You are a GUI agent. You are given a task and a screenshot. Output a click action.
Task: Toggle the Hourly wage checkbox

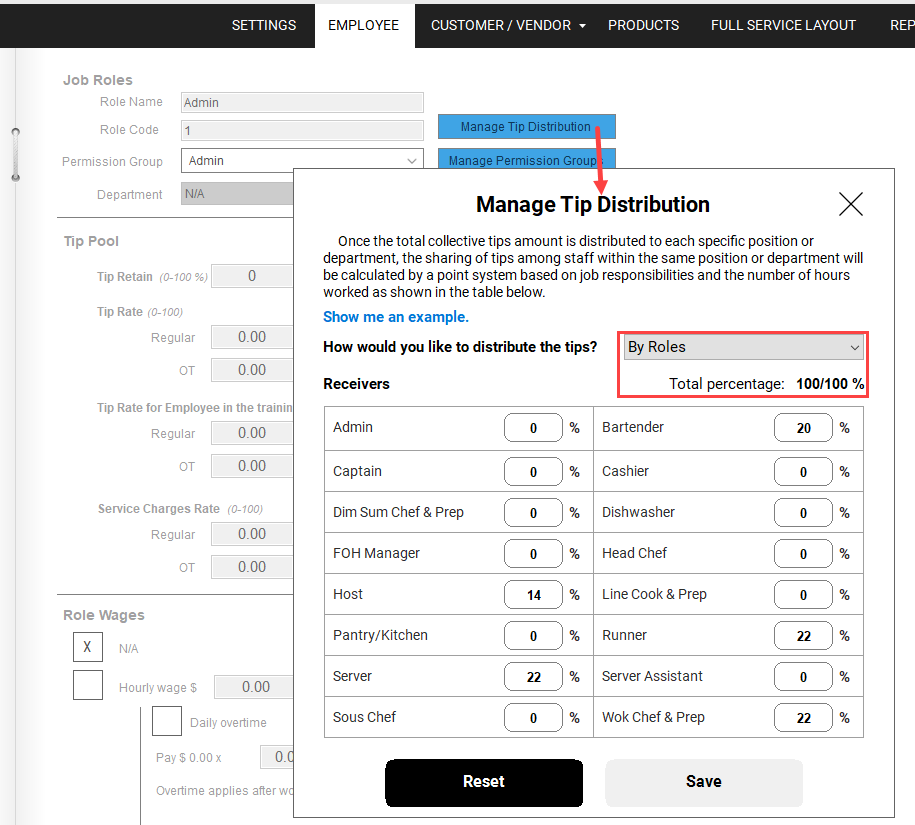tap(87, 685)
